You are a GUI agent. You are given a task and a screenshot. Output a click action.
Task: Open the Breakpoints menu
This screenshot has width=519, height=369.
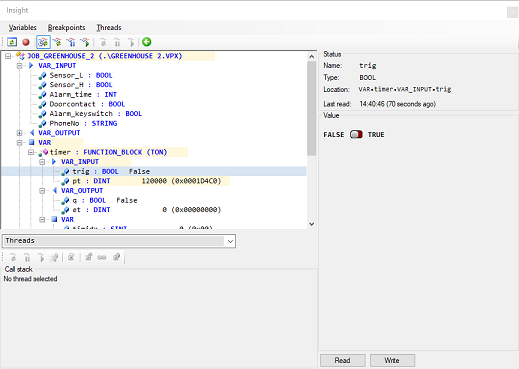(x=67, y=28)
